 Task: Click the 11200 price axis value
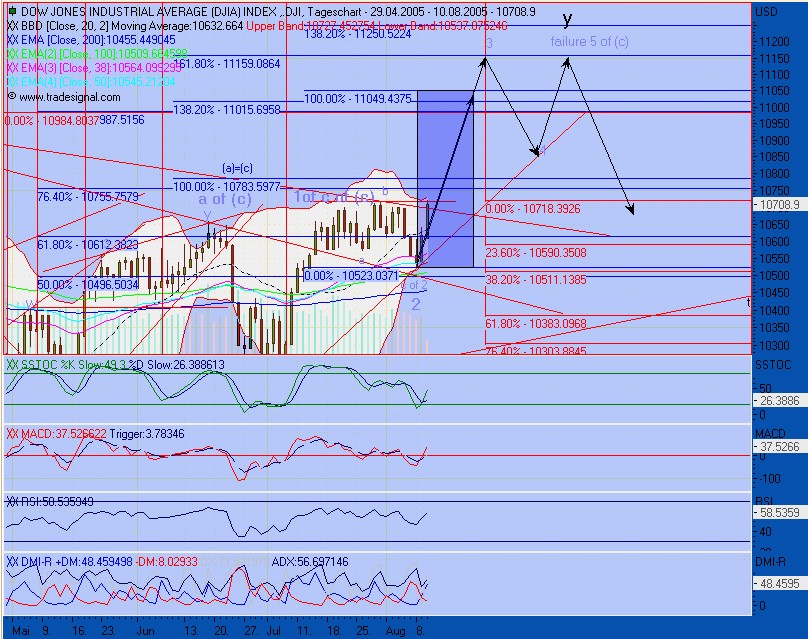click(x=775, y=42)
